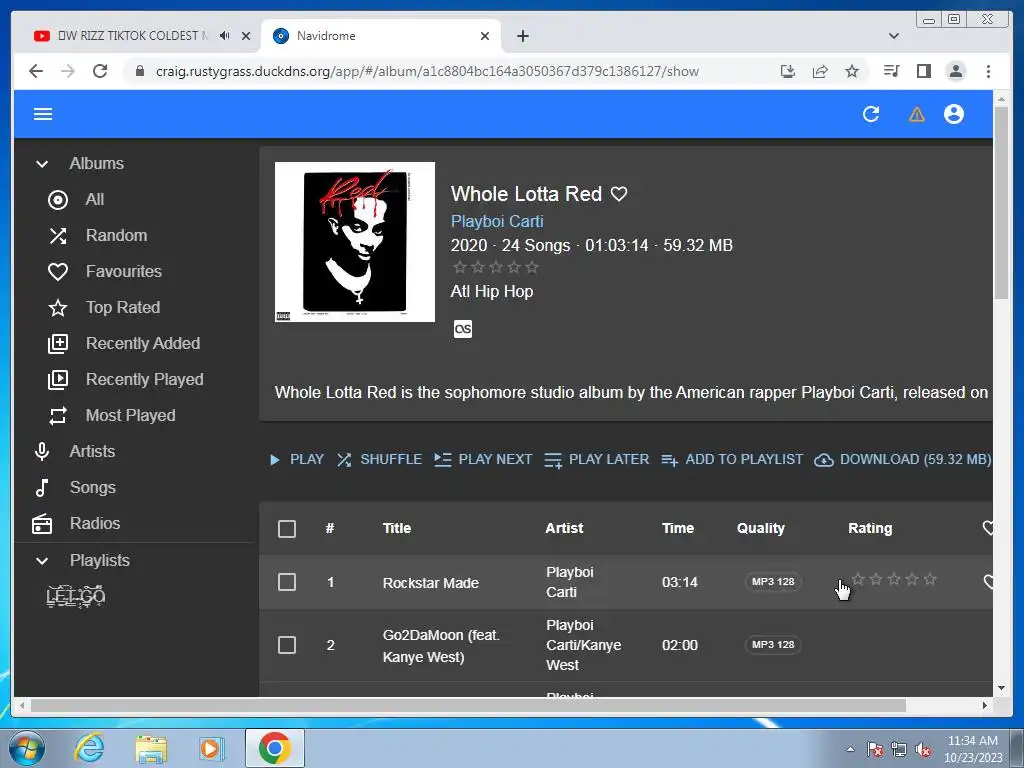Screen dimensions: 1024x768
Task: Click the Whole Lotta Red album cover
Action: coord(355,242)
